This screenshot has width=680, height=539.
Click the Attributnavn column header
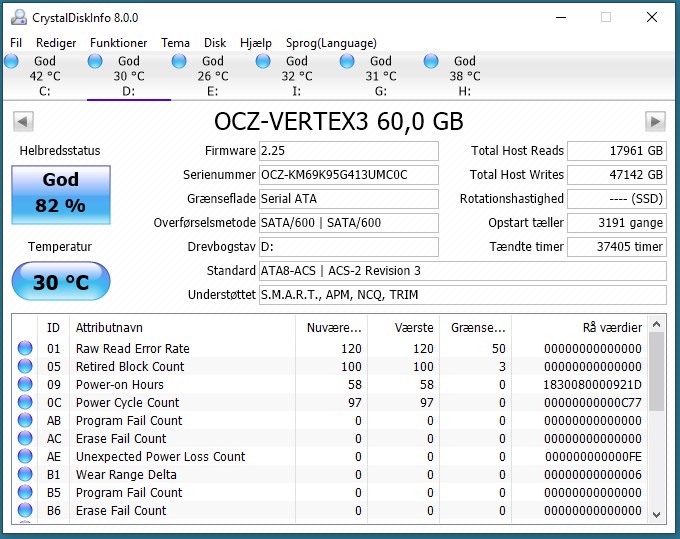(182, 327)
